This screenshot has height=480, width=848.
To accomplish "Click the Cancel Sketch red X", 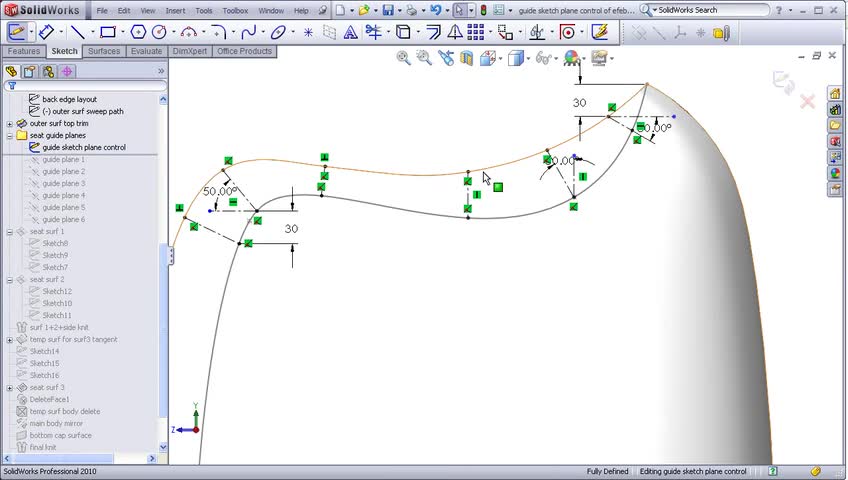I will pyautogui.click(x=807, y=101).
